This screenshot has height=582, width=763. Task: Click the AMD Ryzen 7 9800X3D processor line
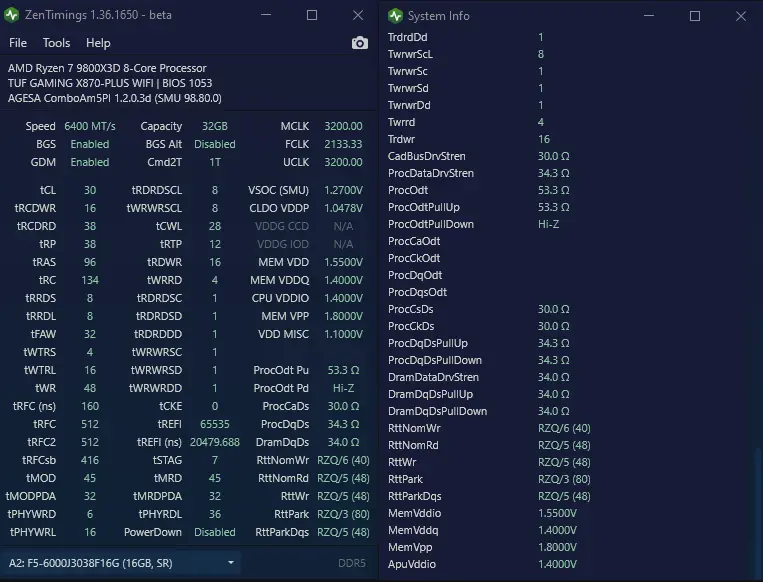pyautogui.click(x=107, y=68)
